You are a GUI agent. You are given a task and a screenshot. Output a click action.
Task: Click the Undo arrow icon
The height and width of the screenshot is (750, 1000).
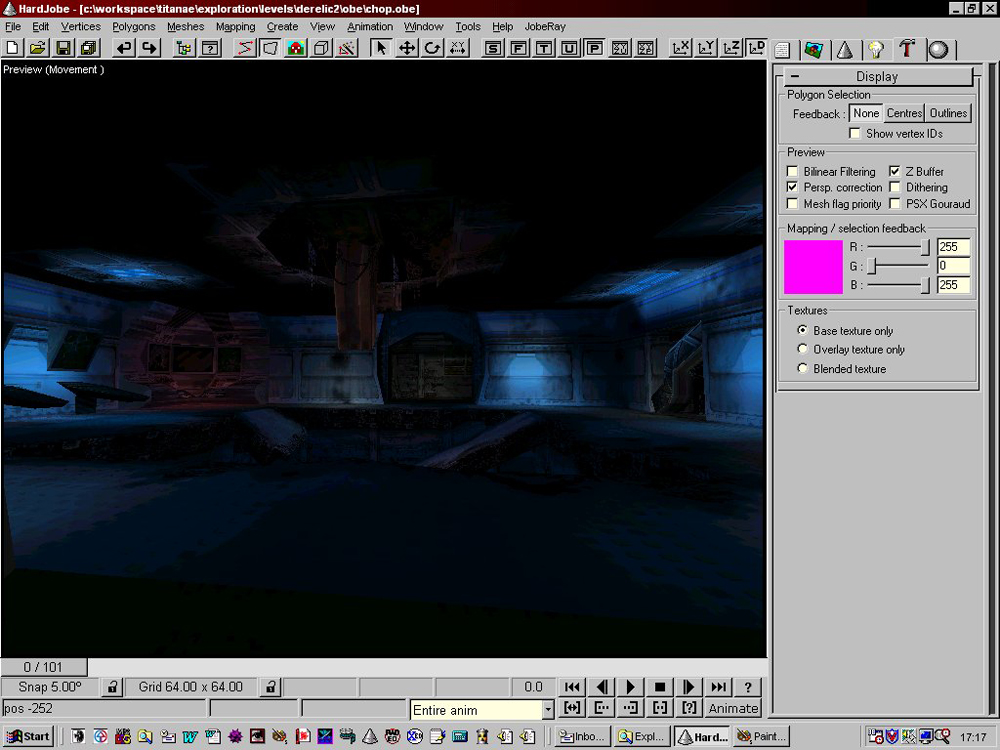[124, 48]
